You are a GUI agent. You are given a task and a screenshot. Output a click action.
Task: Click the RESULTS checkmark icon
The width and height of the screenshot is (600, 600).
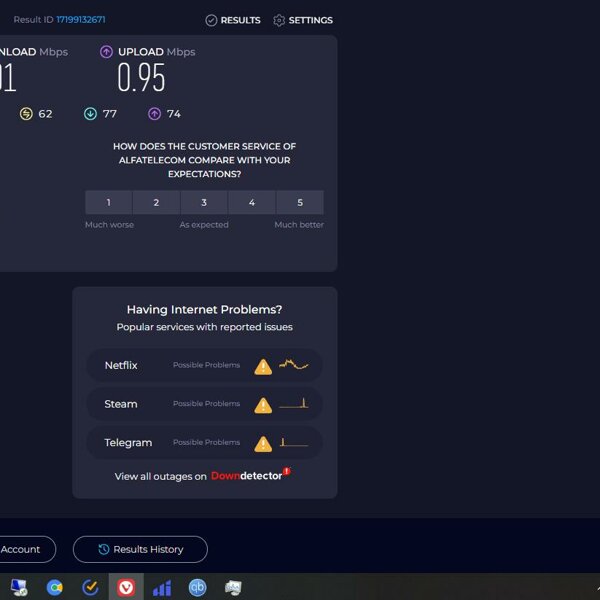(211, 20)
